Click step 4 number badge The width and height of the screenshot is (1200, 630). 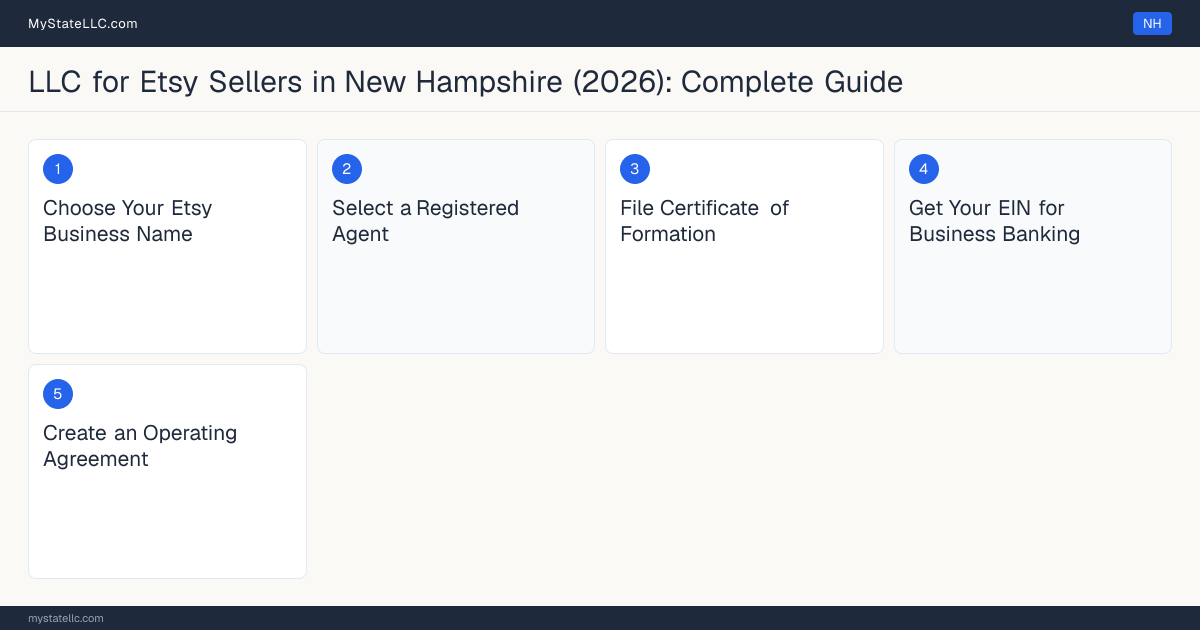[924, 169]
